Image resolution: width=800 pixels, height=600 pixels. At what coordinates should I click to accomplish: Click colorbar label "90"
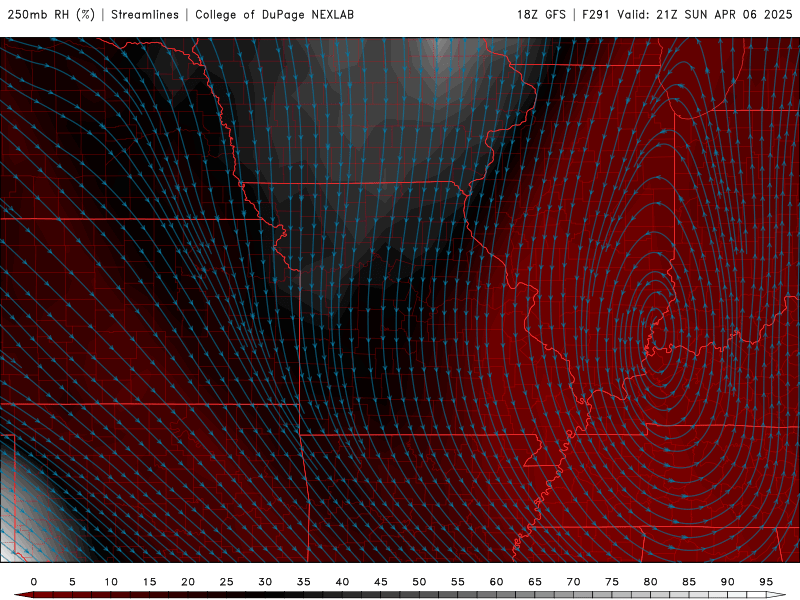point(728,582)
